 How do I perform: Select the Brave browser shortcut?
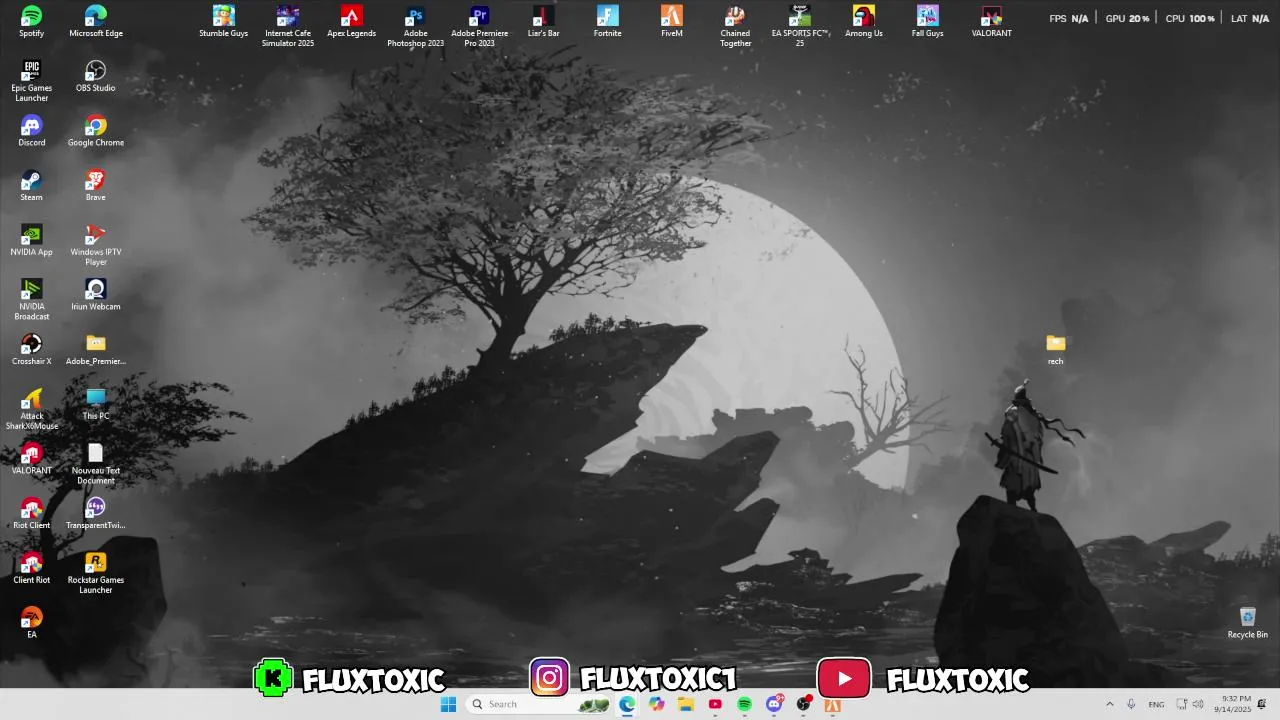pos(96,186)
